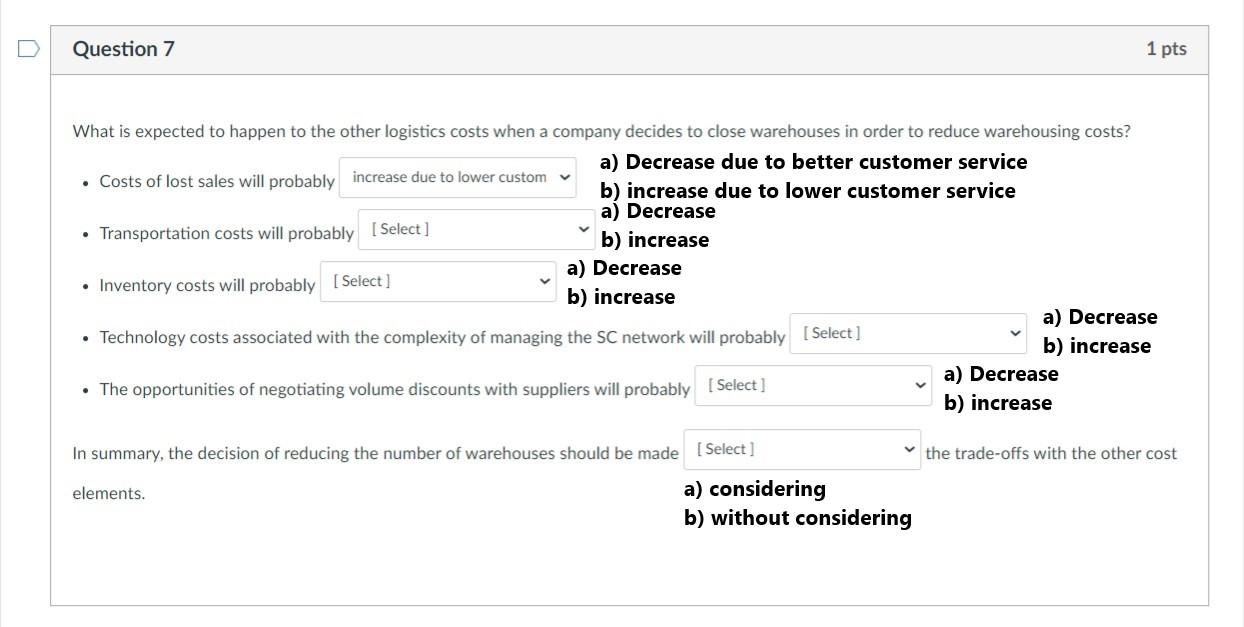This screenshot has height=627, width=1244.
Task: Click 'Inventory costs will probably' label
Action: [x=207, y=286]
